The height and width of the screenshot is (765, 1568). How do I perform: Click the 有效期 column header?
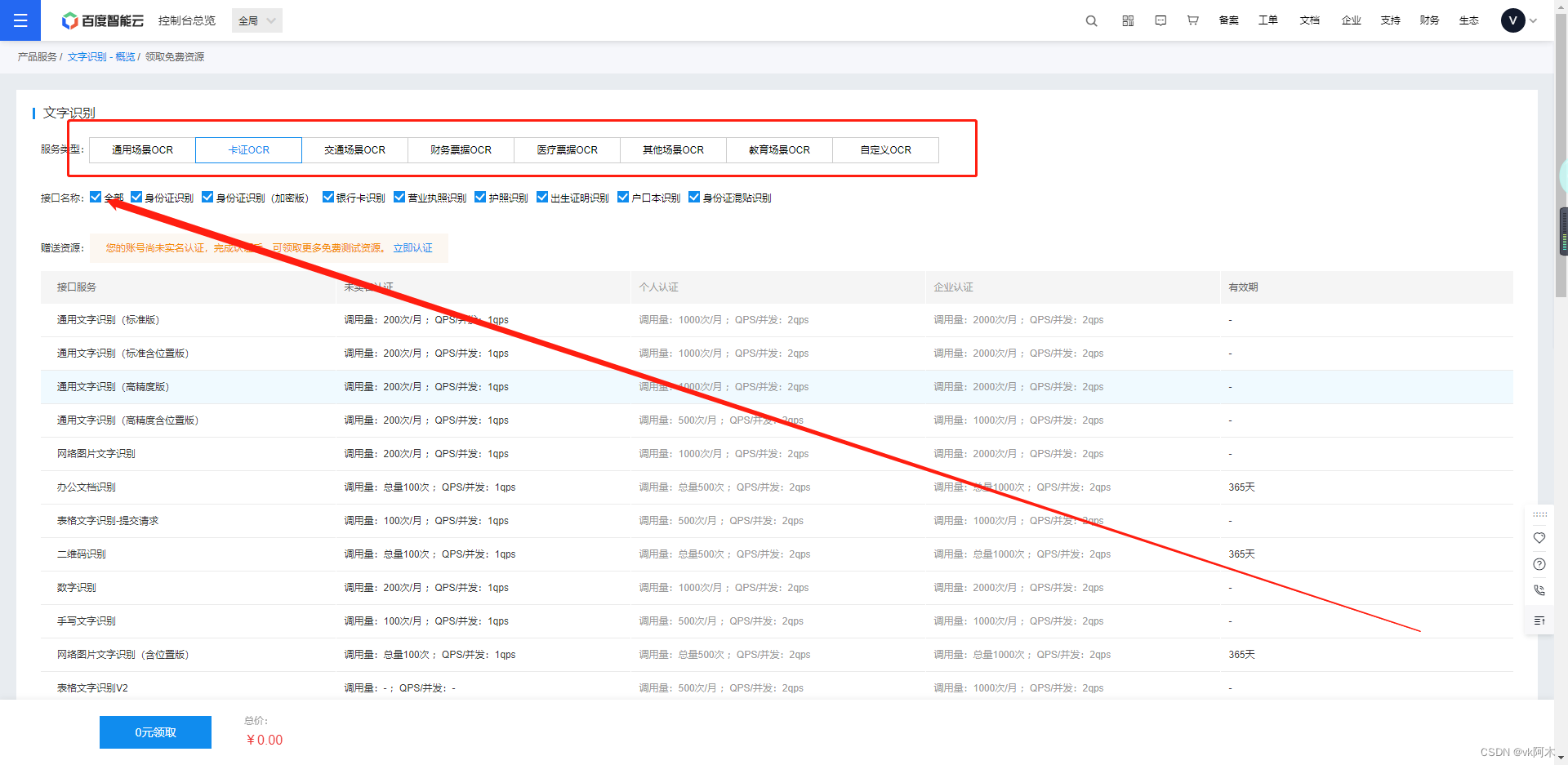click(1243, 287)
